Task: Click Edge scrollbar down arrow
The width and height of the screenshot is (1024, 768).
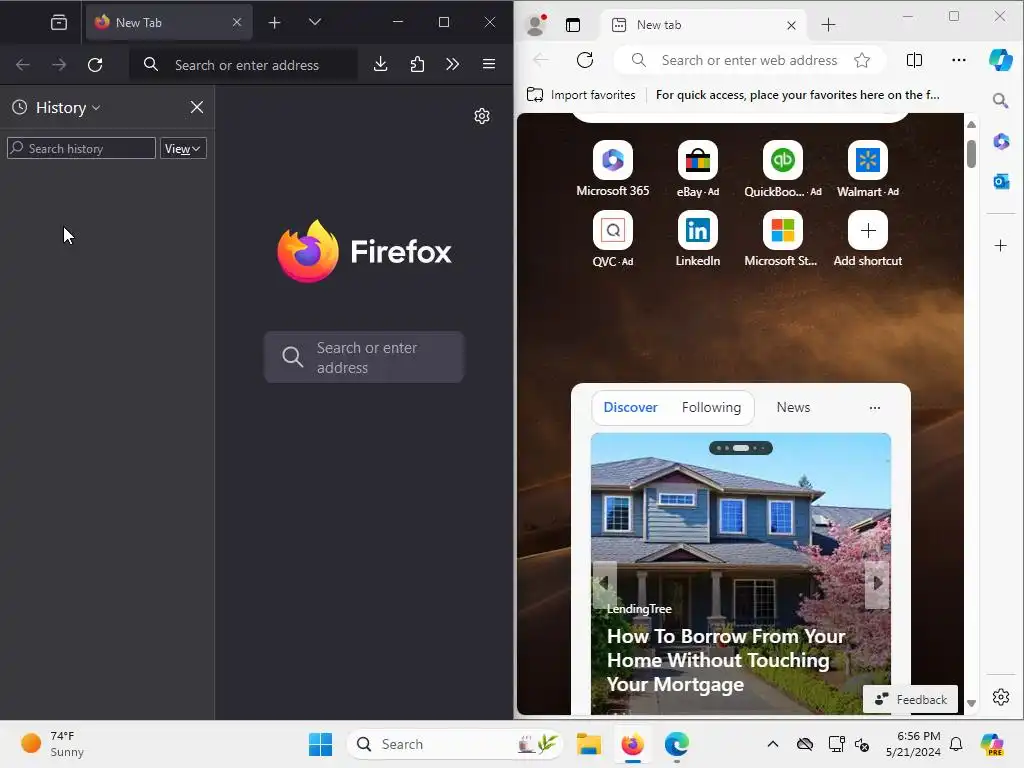Action: [971, 704]
